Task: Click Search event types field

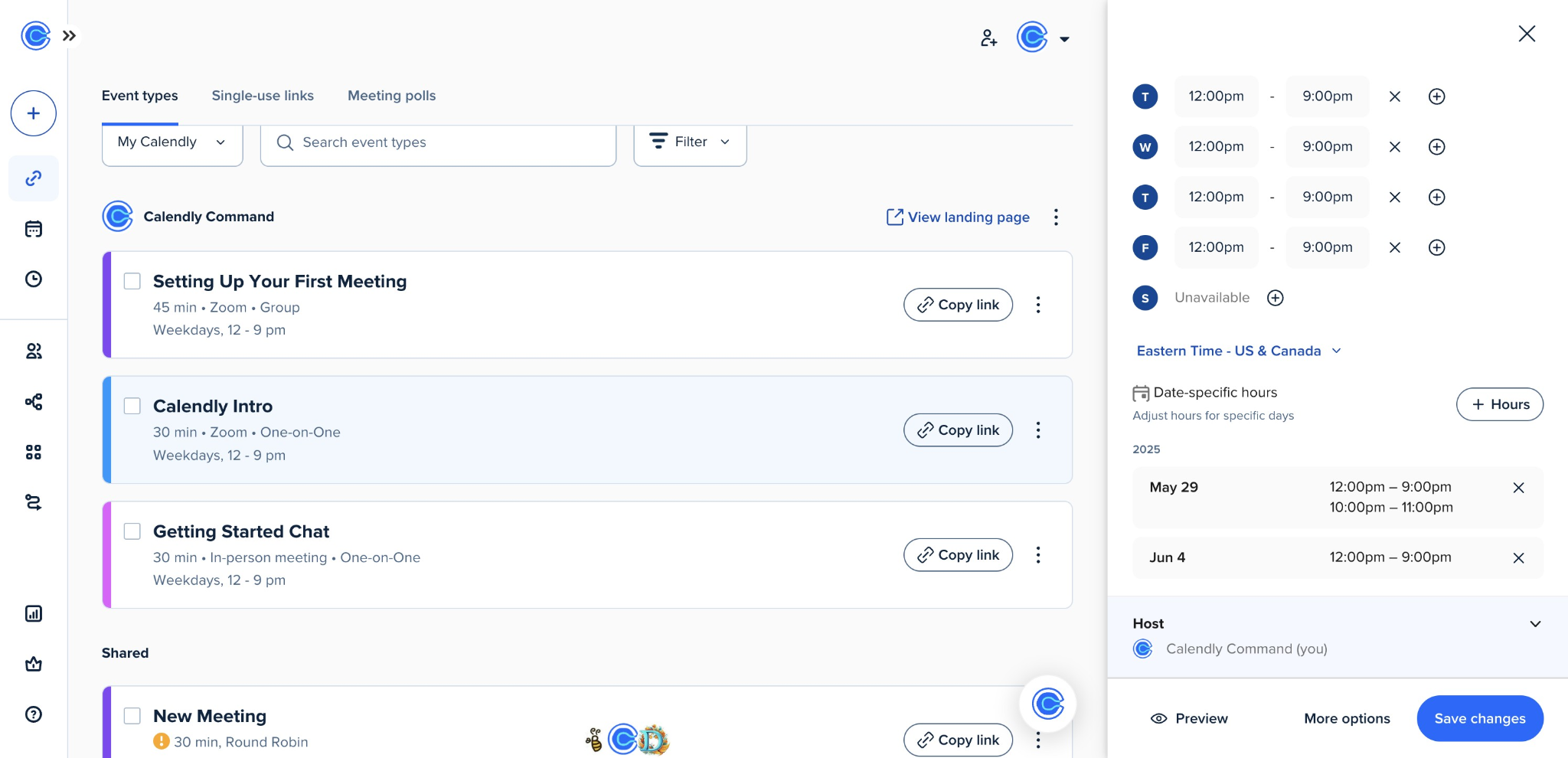Action: (x=439, y=143)
